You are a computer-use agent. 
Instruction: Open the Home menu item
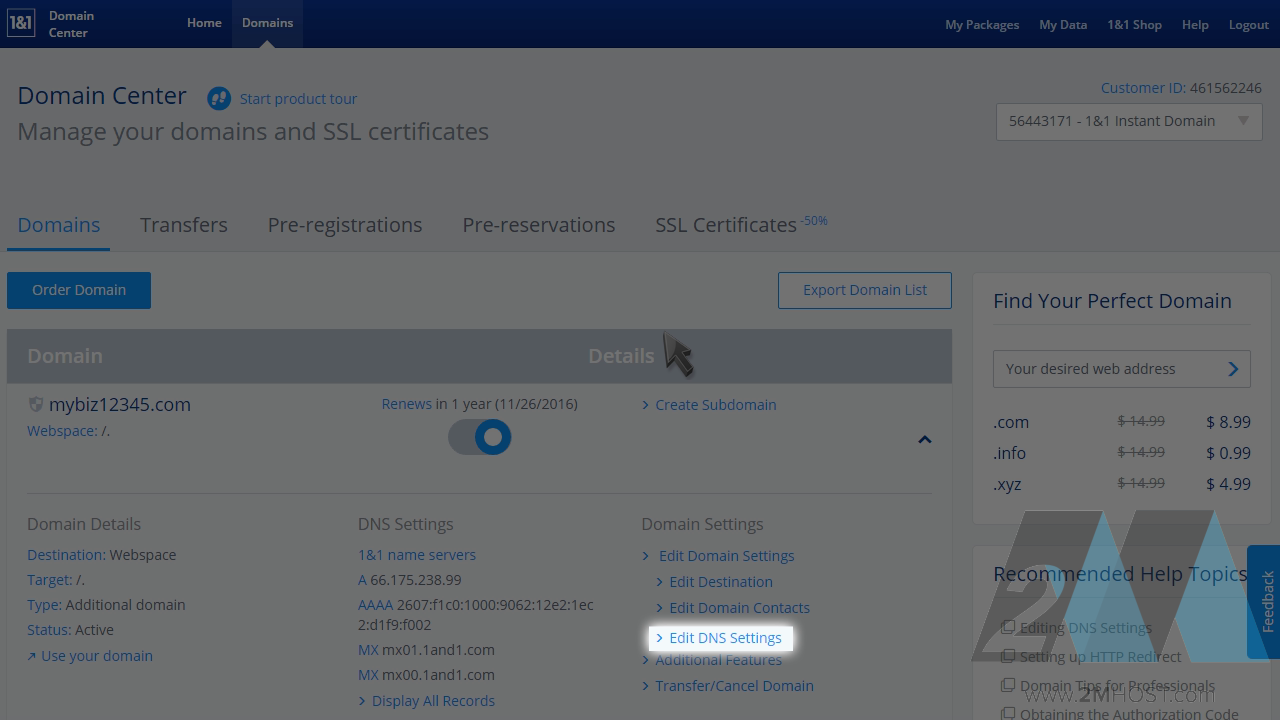pos(204,23)
